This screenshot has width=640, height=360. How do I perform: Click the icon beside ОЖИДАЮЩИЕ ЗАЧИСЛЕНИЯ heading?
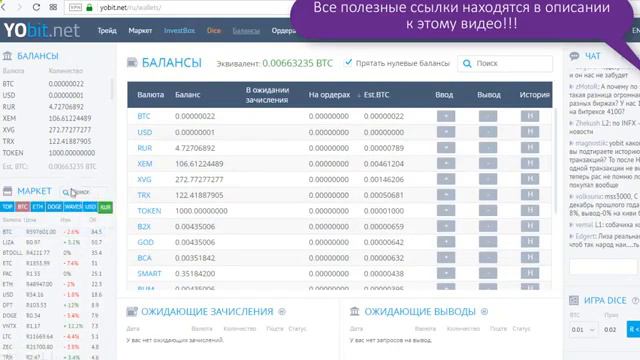click(132, 311)
